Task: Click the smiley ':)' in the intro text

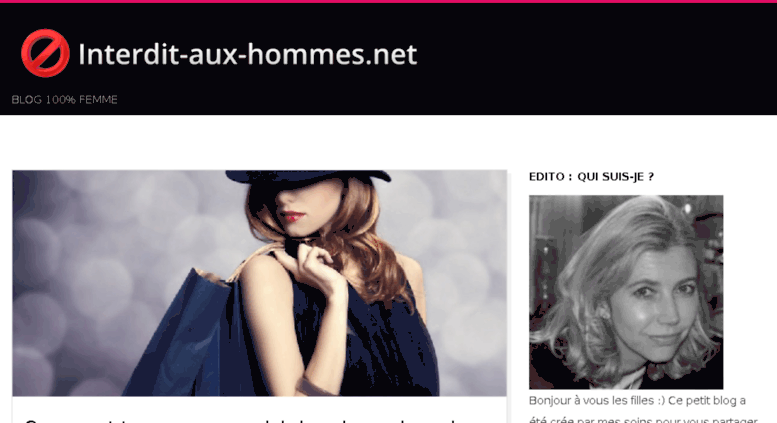Action: tap(660, 400)
